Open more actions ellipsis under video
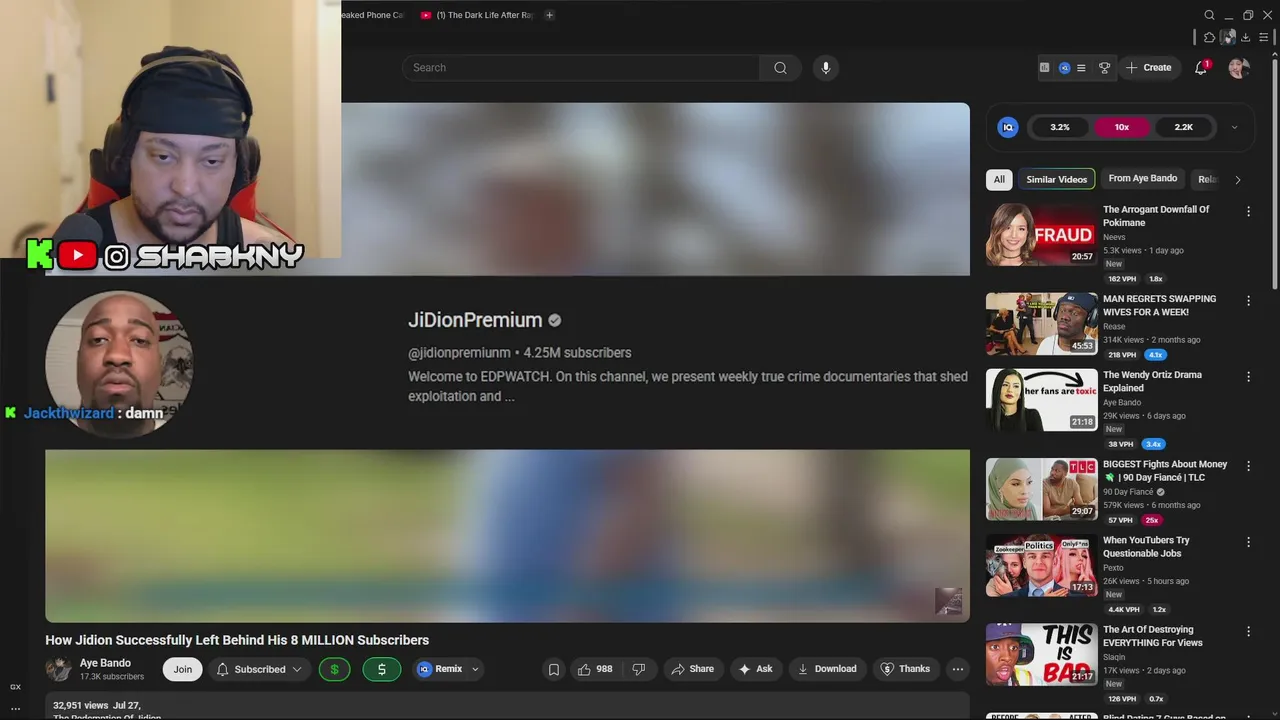 (957, 669)
